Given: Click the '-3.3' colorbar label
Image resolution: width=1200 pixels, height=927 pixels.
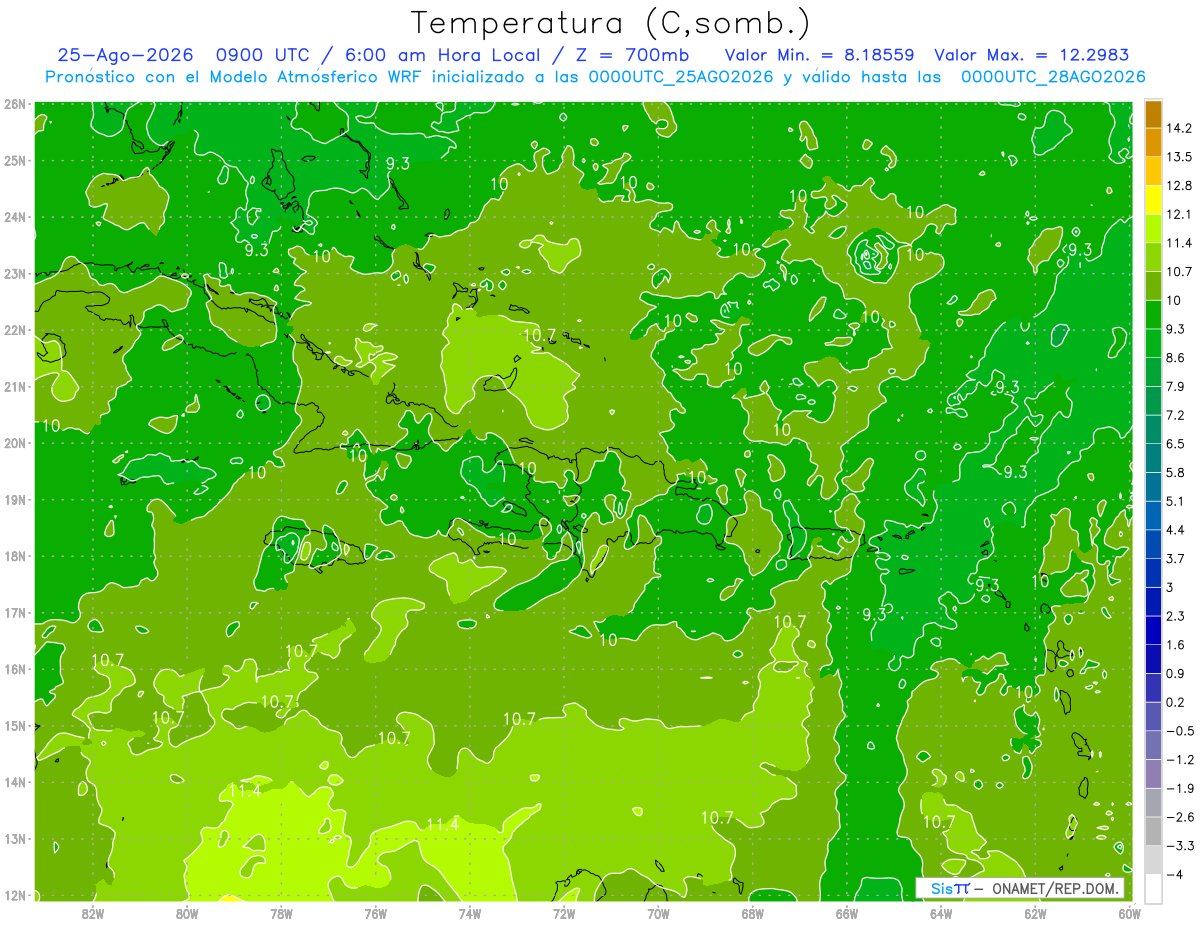Looking at the screenshot, I should (1181, 845).
